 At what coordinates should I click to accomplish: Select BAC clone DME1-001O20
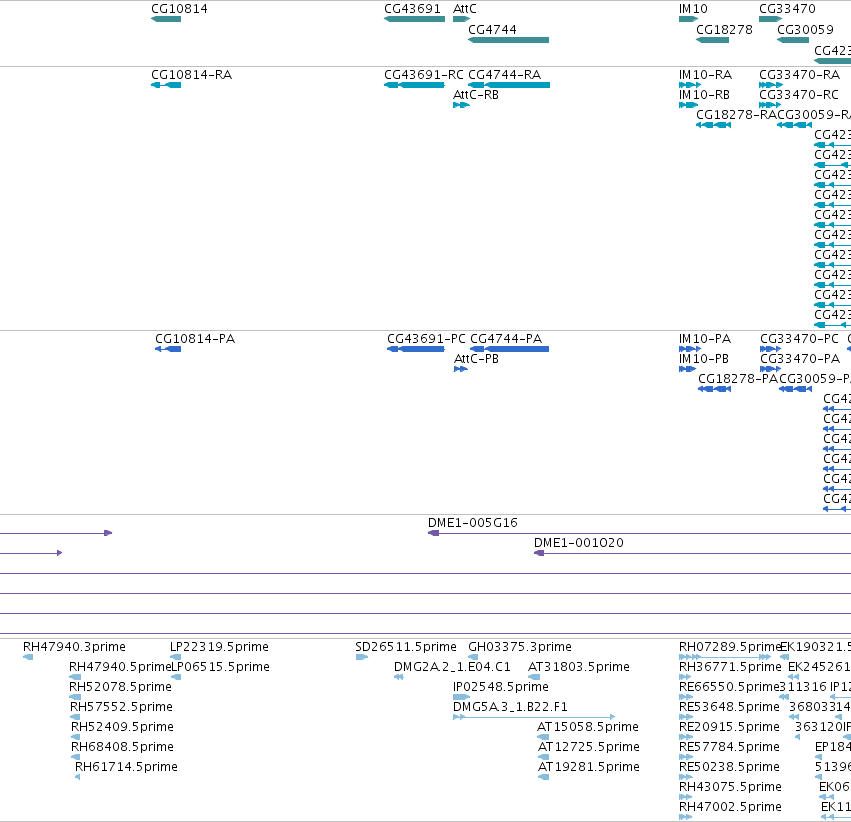(693, 553)
